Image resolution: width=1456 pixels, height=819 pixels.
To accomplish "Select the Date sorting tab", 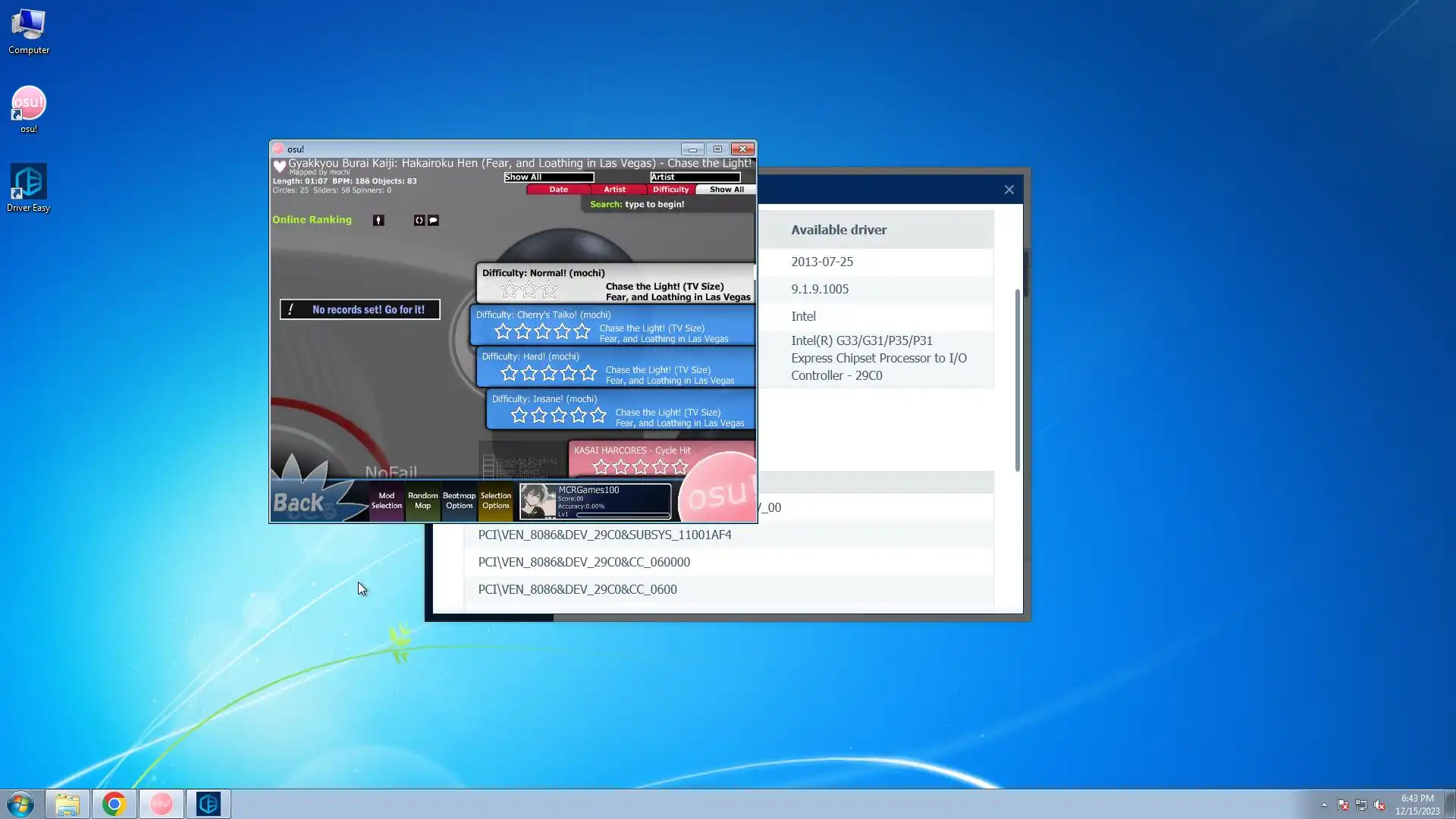I will pyautogui.click(x=558, y=190).
